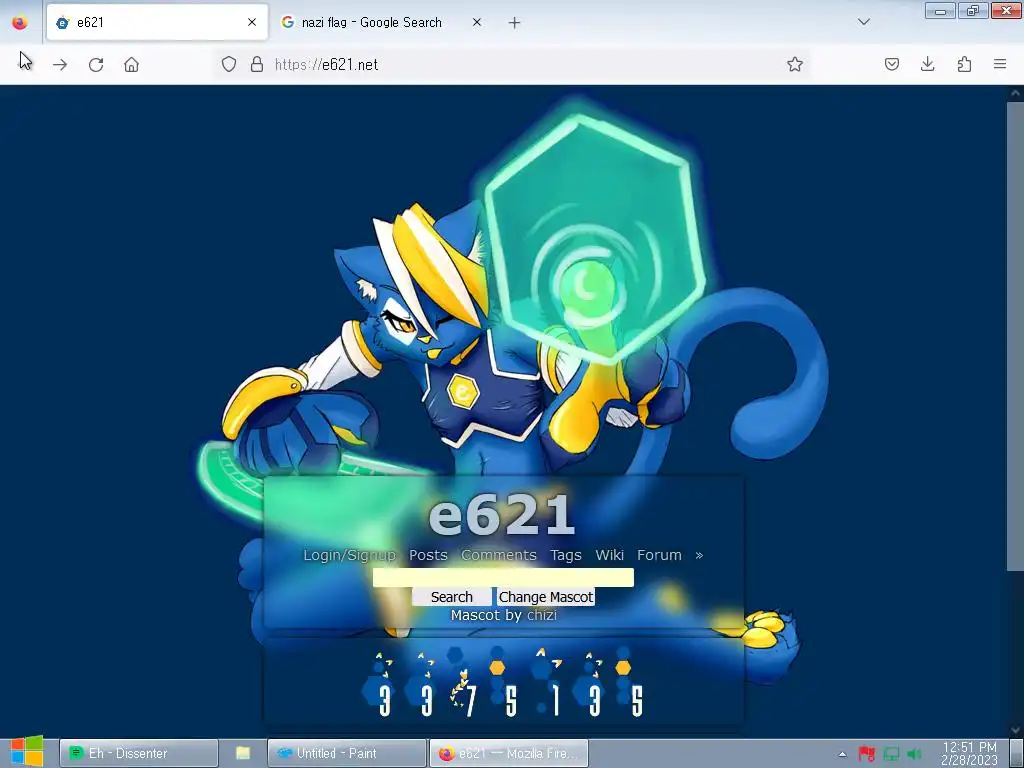Viewport: 1024px width, 768px height.
Task: Click the show desktop strip
Action: tap(1016, 753)
